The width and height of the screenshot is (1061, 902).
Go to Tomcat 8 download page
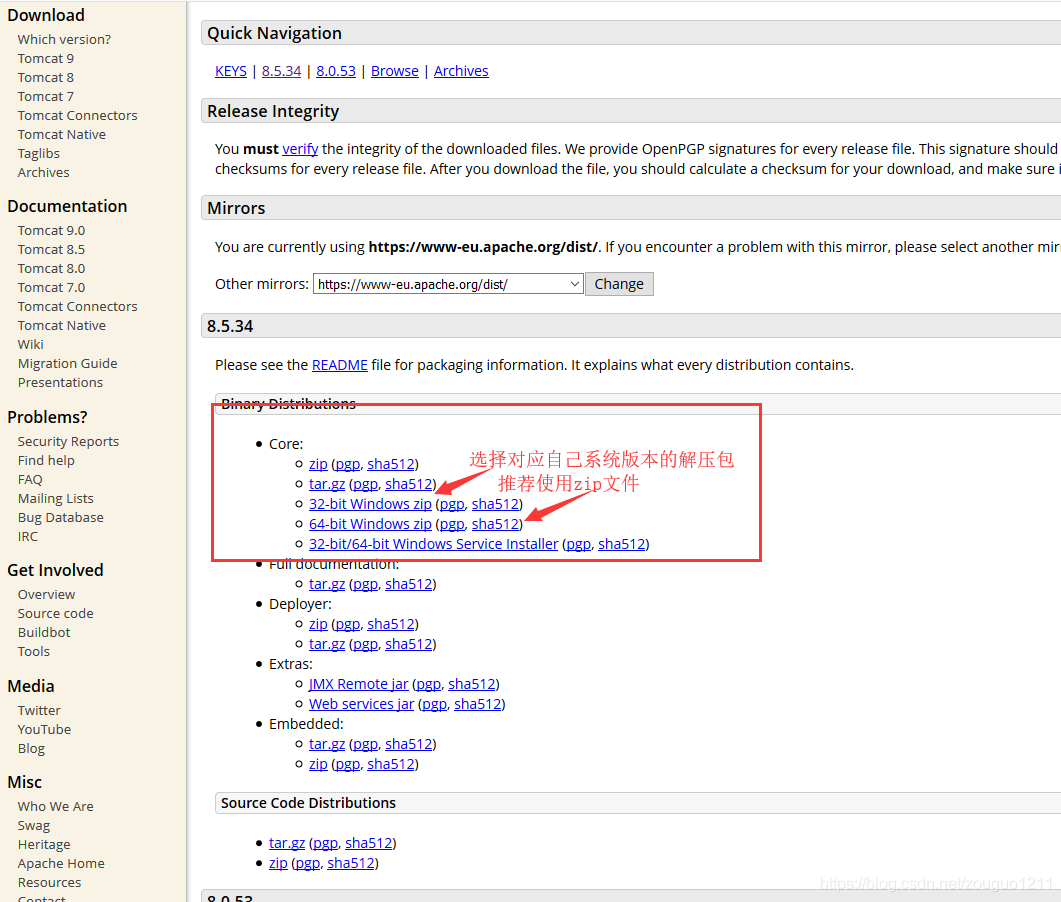[46, 77]
